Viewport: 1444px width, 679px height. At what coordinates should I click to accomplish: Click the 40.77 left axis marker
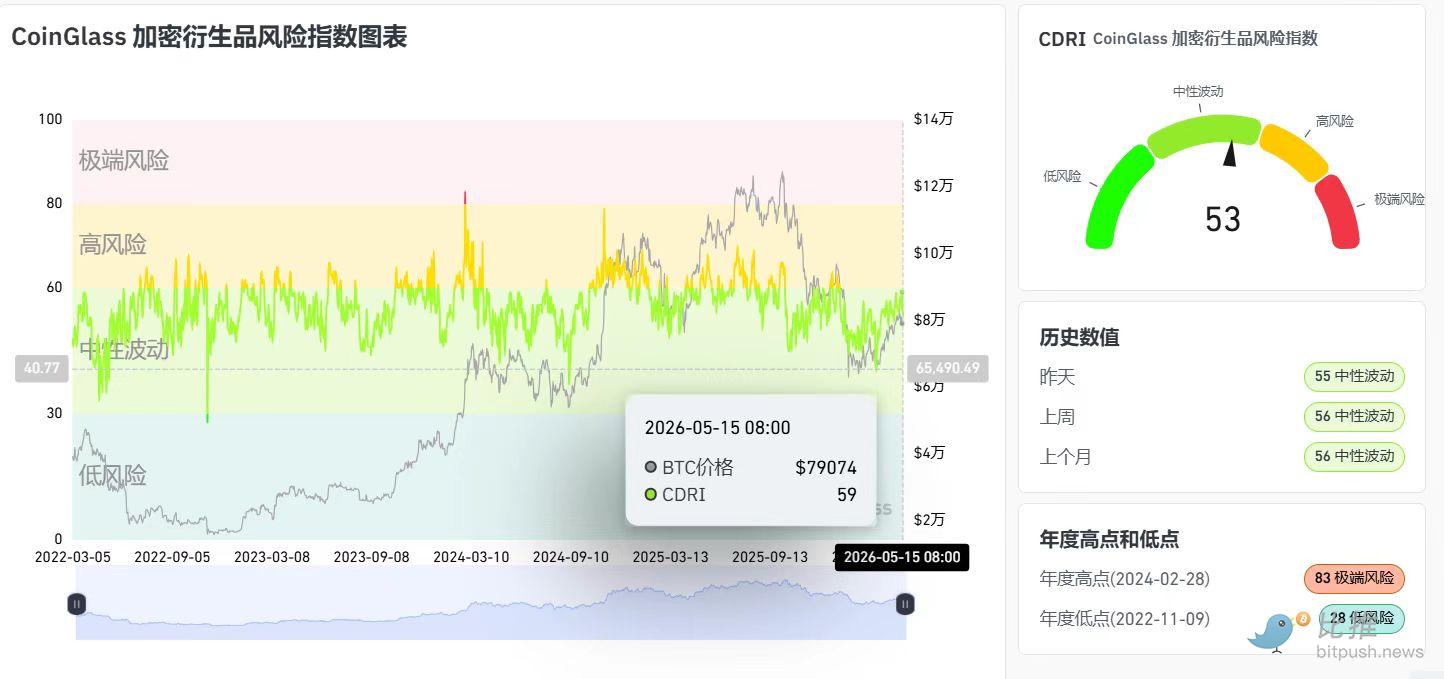[x=42, y=369]
